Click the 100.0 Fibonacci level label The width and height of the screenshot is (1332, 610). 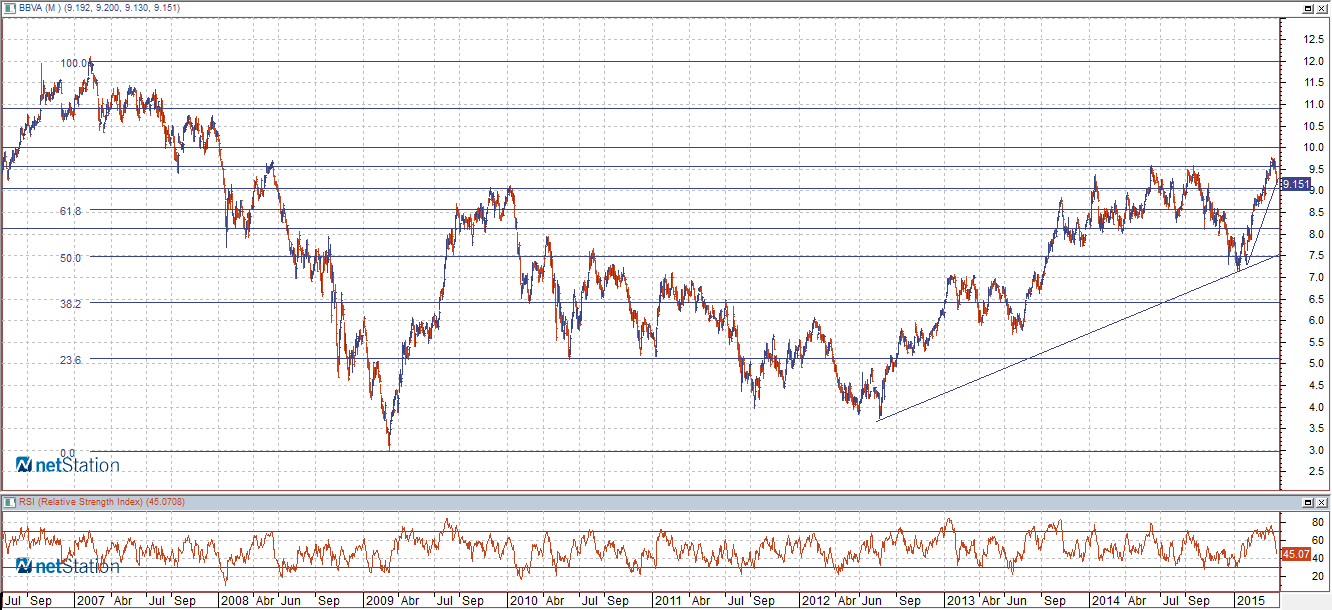coord(74,63)
